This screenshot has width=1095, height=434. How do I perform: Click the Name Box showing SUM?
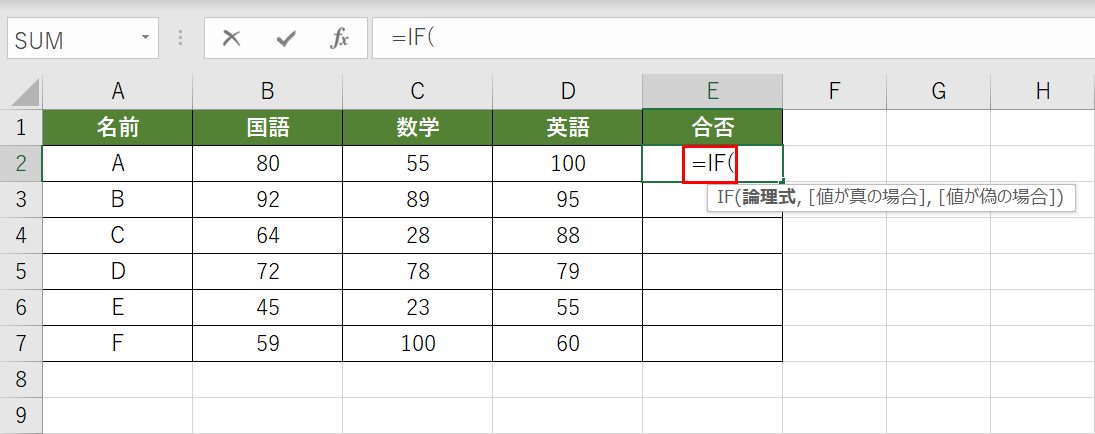coord(70,40)
